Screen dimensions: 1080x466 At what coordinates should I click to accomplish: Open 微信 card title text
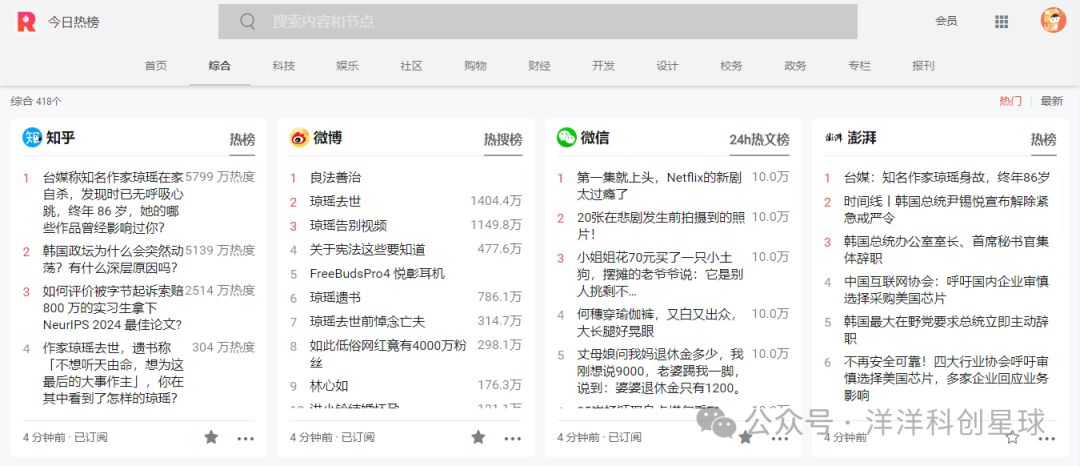point(594,138)
